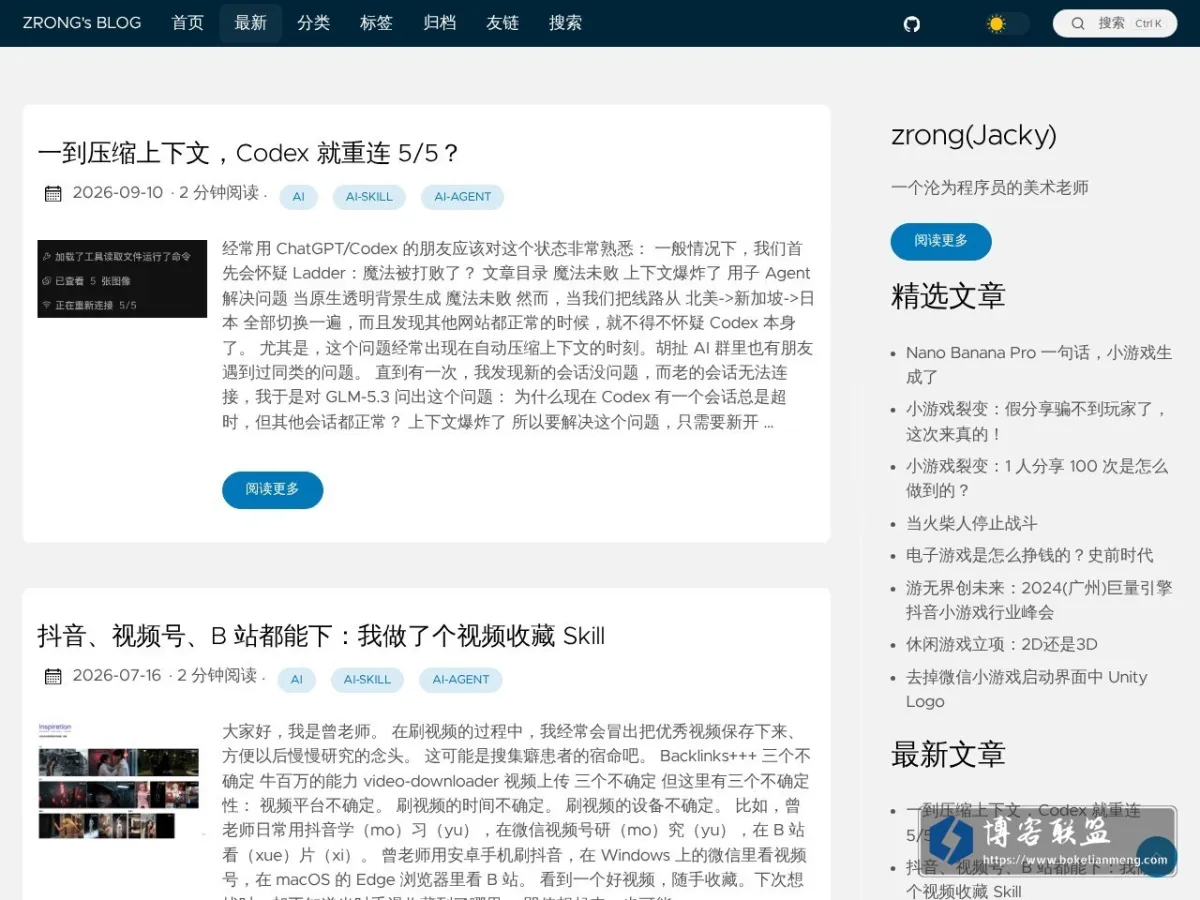
Task: Open 电子游戏是怎么挣钱的？史前时代 article
Action: [x=1030, y=555]
